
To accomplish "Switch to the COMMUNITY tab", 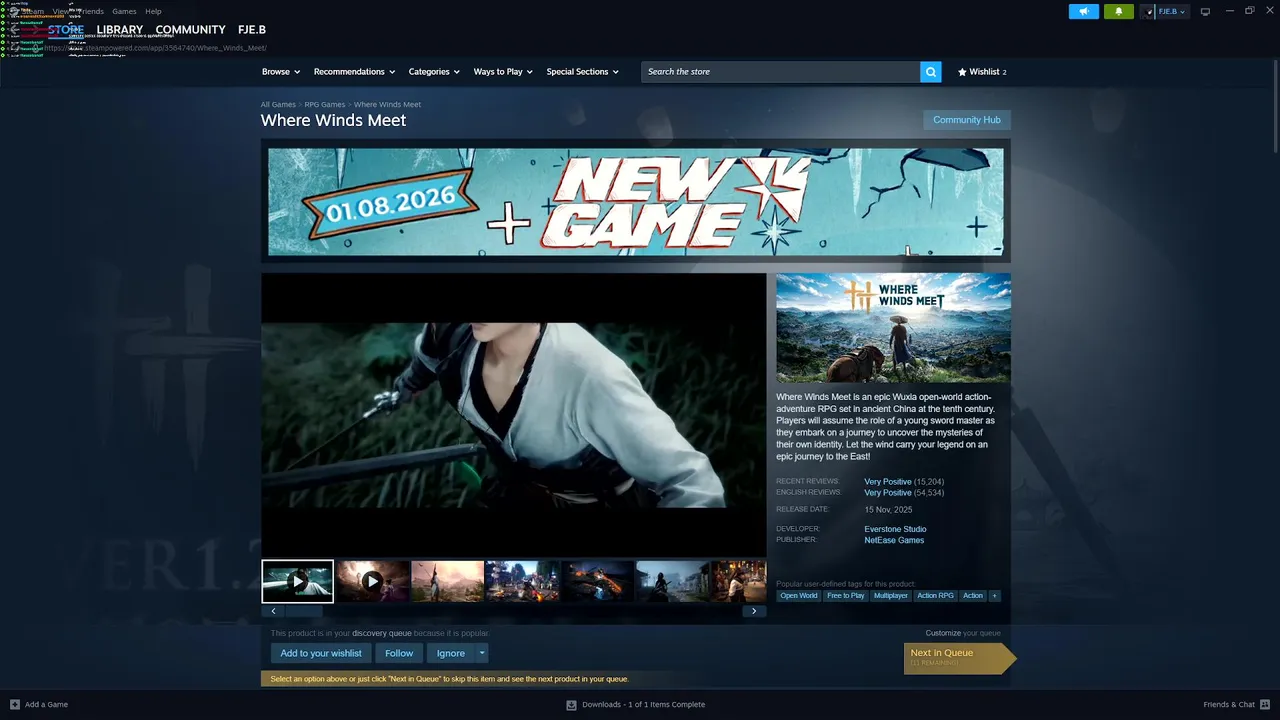I will 190,30.
